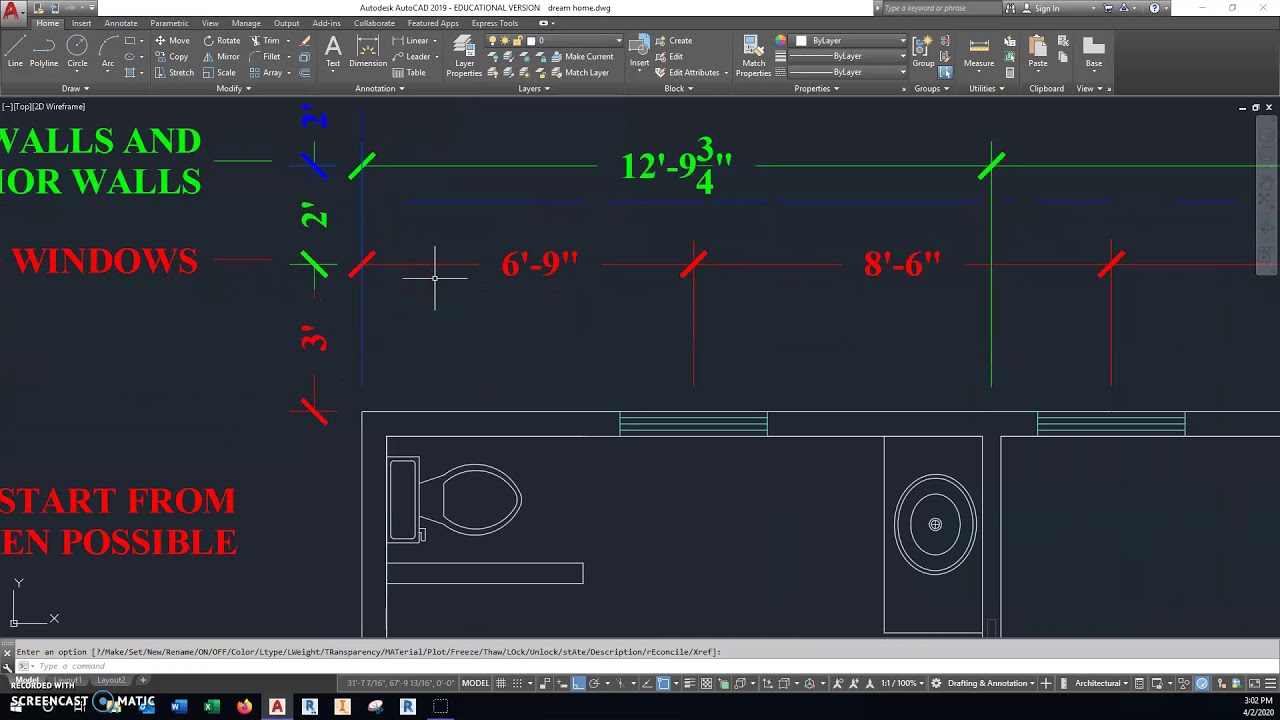Screen dimensions: 1280x720
Task: Open Architectural units dropdown
Action: point(1102,684)
